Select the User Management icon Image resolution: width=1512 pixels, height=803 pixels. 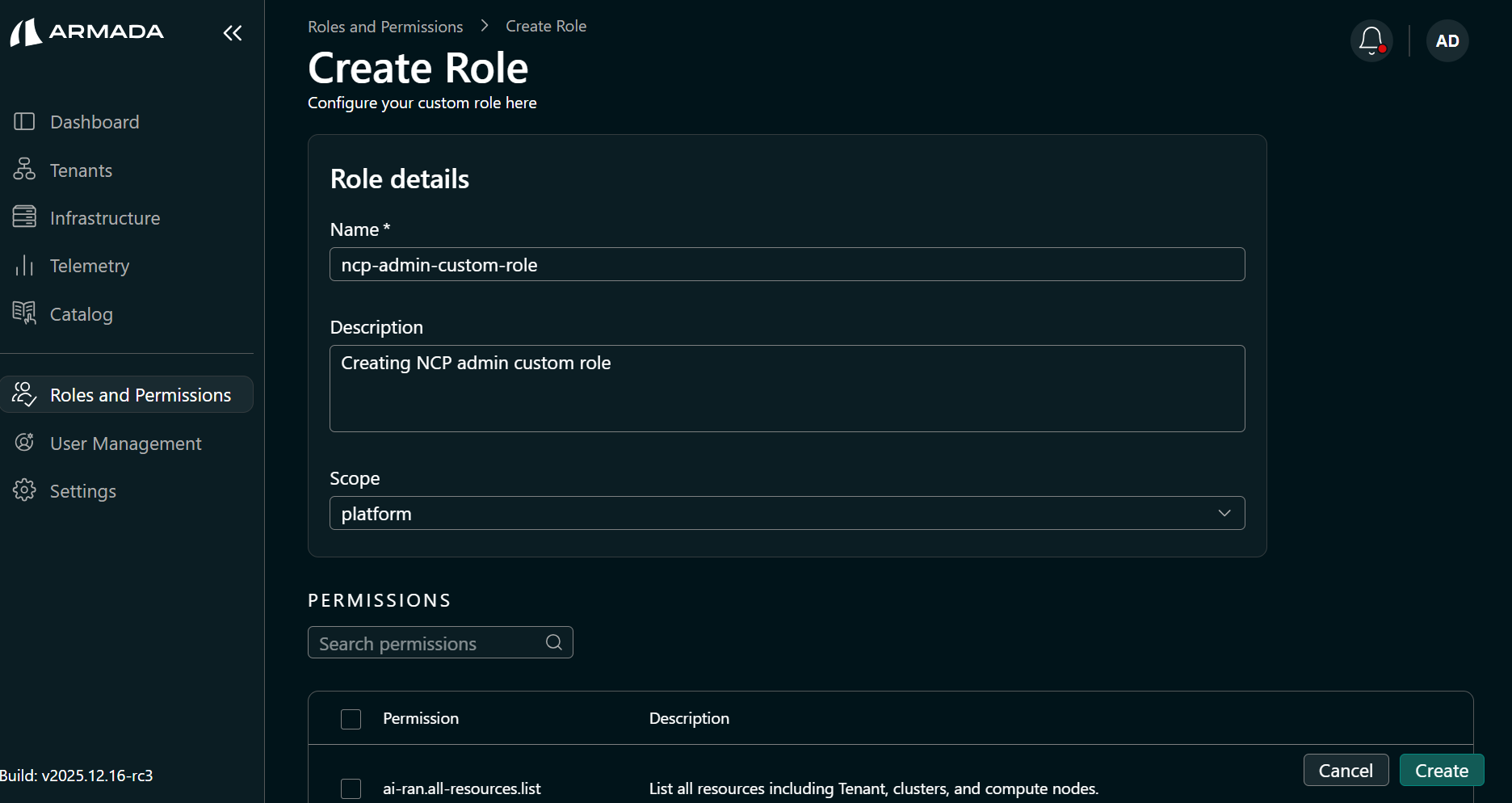pos(25,443)
